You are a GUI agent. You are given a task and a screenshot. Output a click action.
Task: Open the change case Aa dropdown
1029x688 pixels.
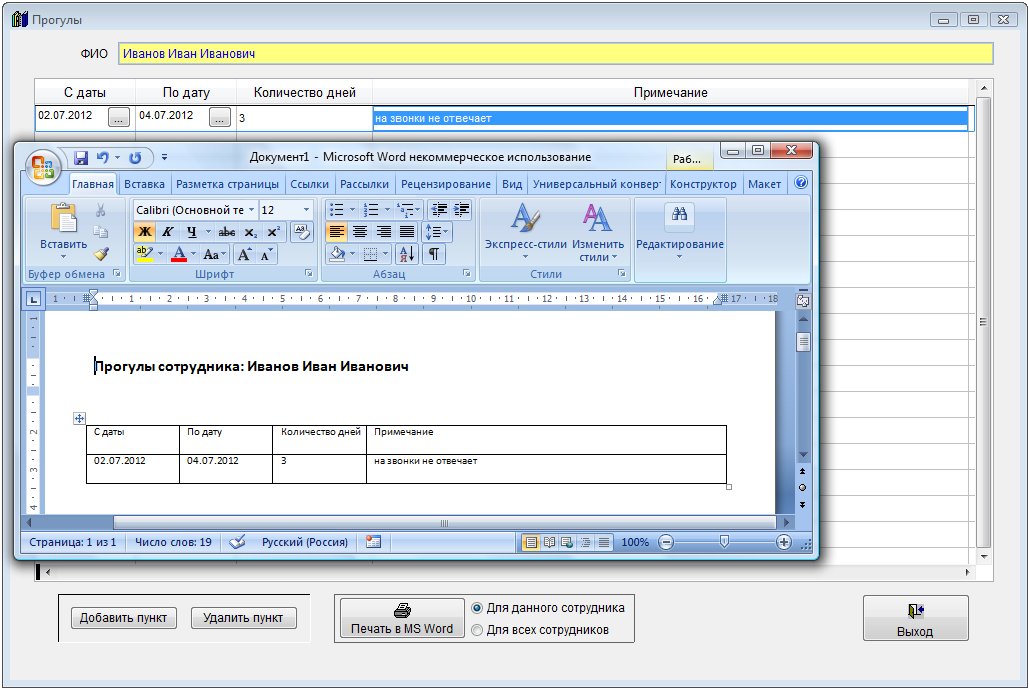coord(215,254)
